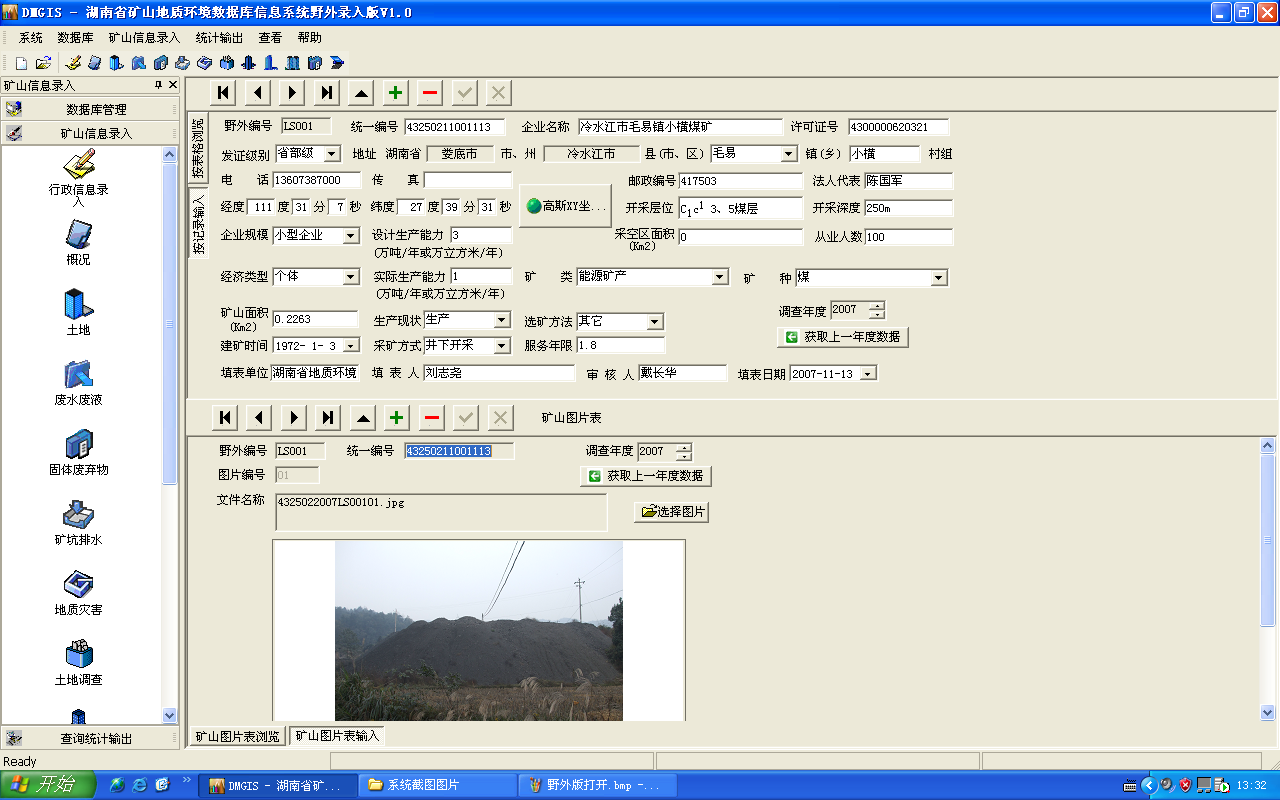Open the 生产现状 combo box
This screenshot has width=1280, height=800.
click(x=502, y=320)
